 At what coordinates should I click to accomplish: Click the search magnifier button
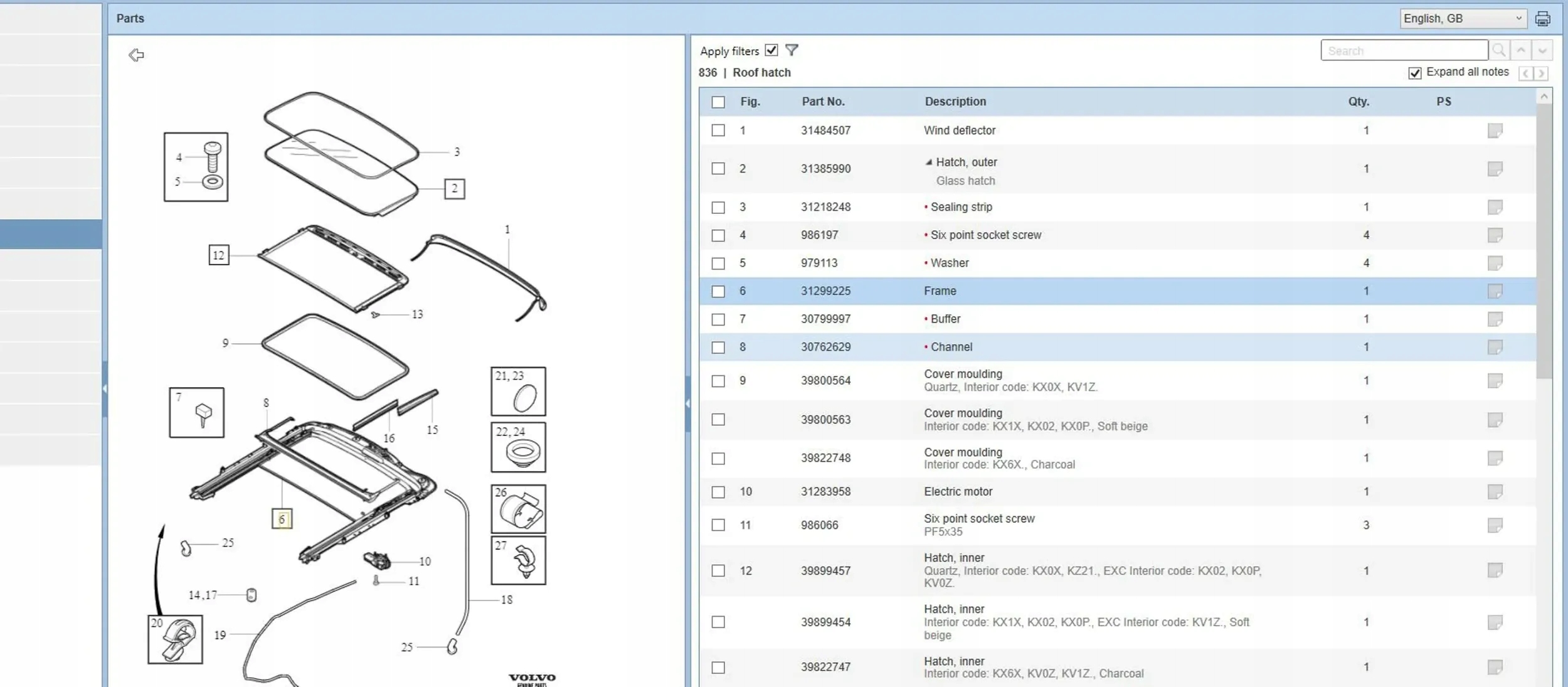point(1498,50)
